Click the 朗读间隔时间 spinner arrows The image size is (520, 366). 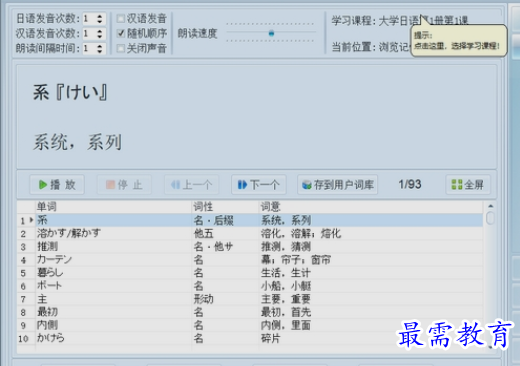click(x=100, y=48)
